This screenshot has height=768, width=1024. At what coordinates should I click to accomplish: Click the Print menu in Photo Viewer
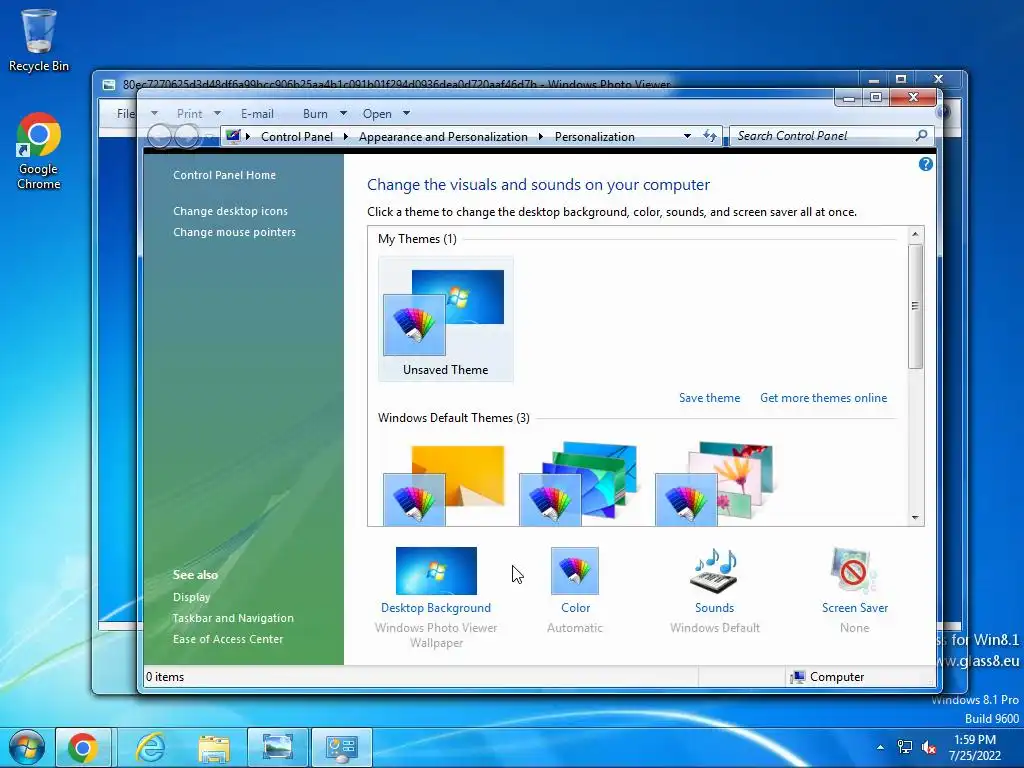(x=189, y=114)
